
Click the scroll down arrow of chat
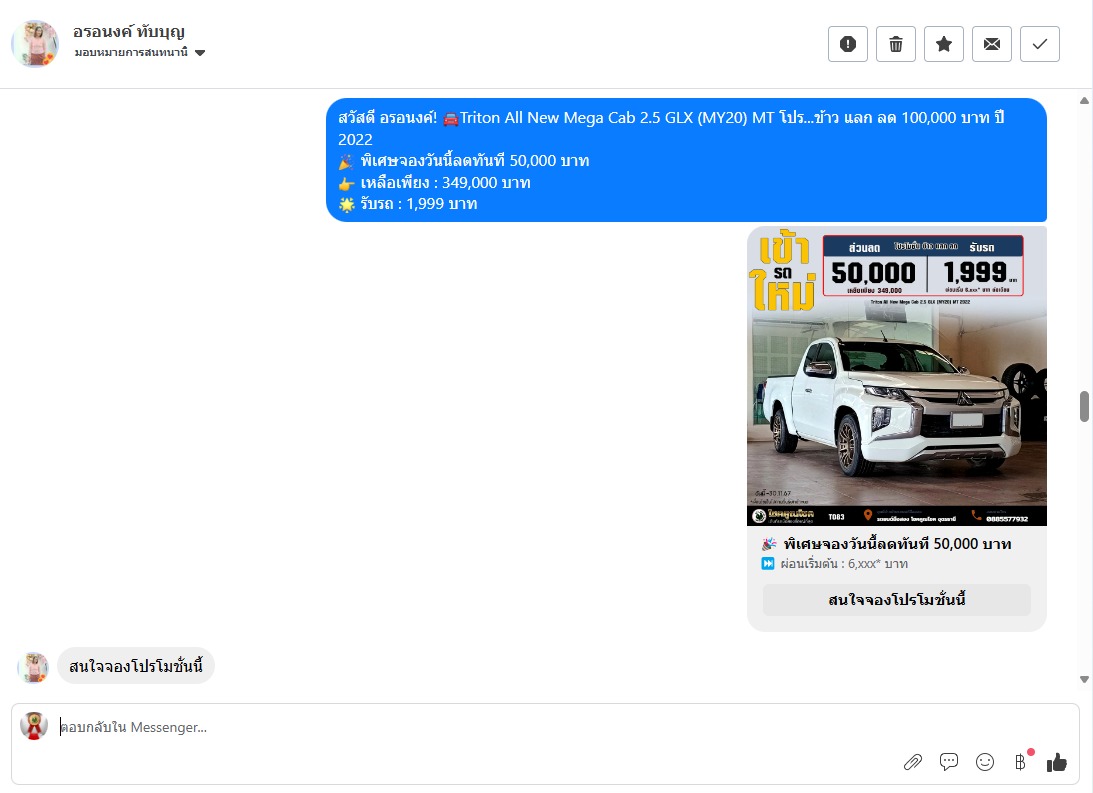click(x=1084, y=679)
